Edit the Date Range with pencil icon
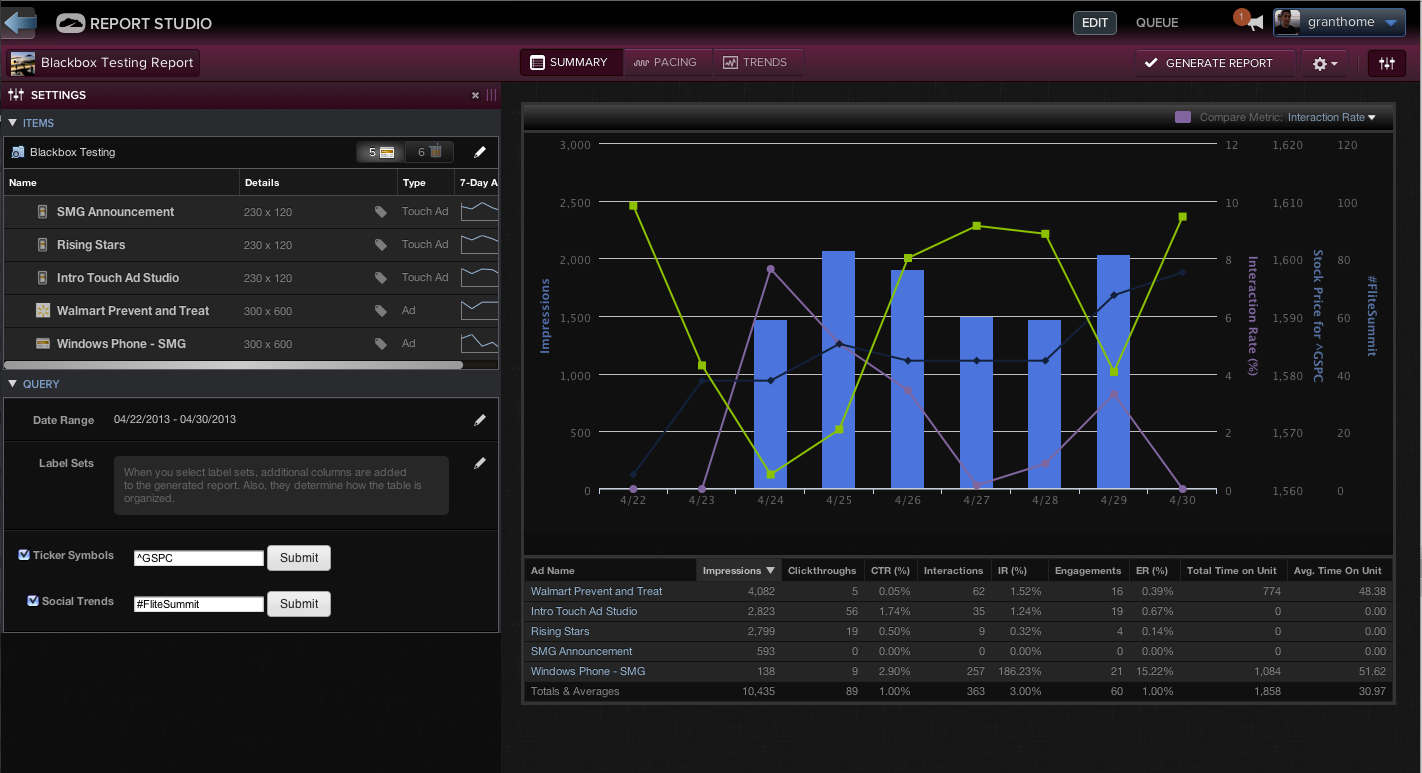 tap(480, 420)
